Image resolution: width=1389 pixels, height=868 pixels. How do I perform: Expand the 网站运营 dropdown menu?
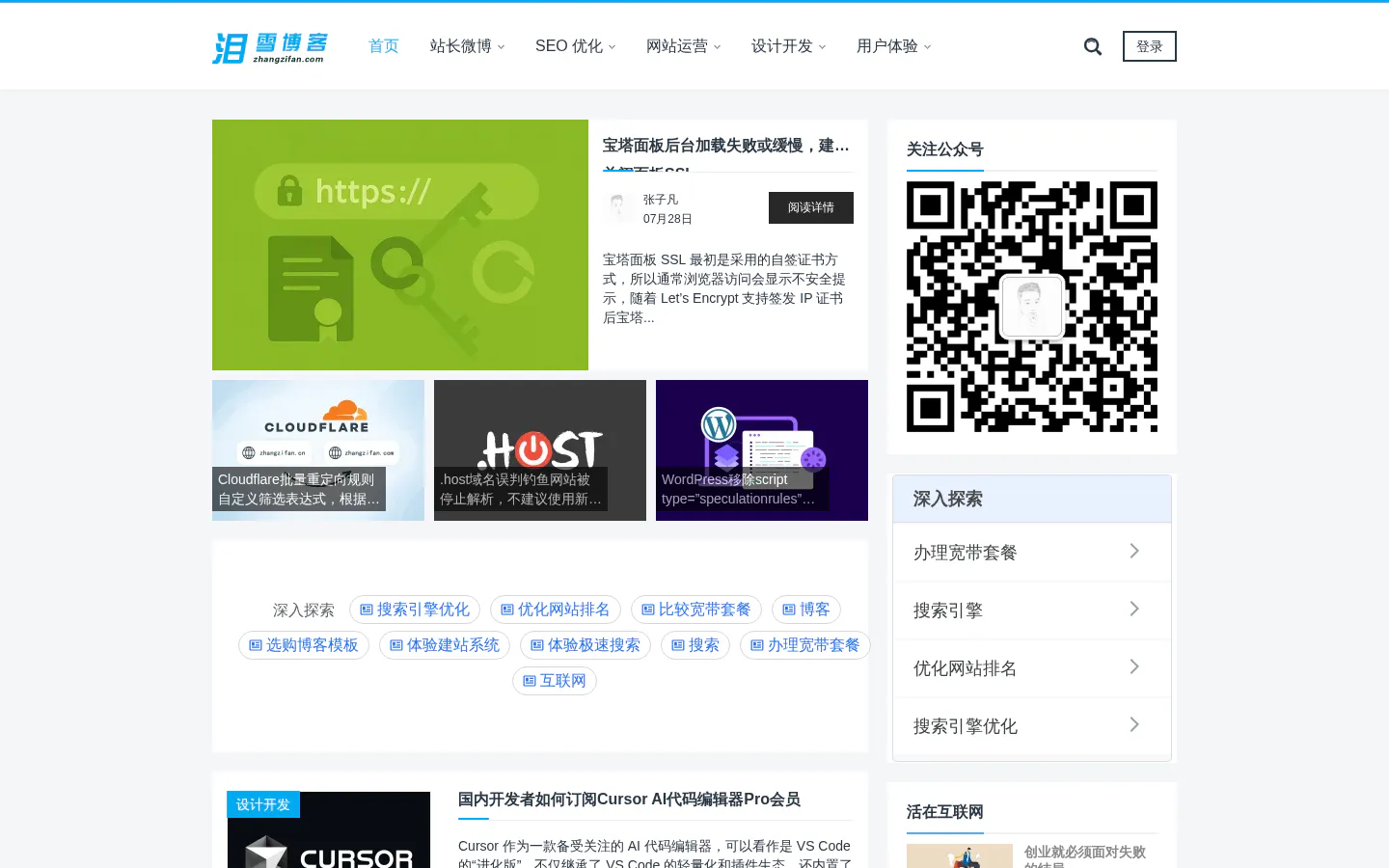(684, 46)
